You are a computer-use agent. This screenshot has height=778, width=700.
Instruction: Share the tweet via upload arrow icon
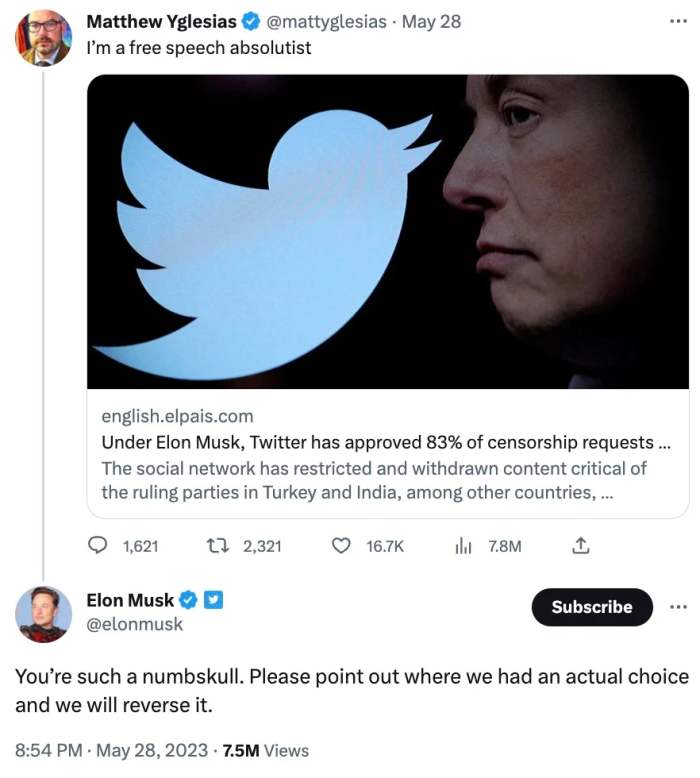[580, 545]
